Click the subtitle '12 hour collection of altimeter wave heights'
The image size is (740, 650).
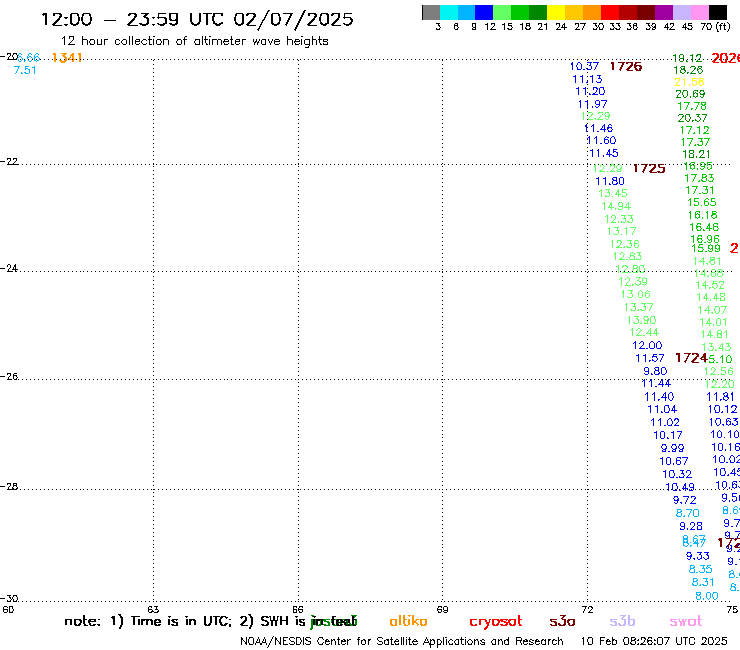coord(194,41)
